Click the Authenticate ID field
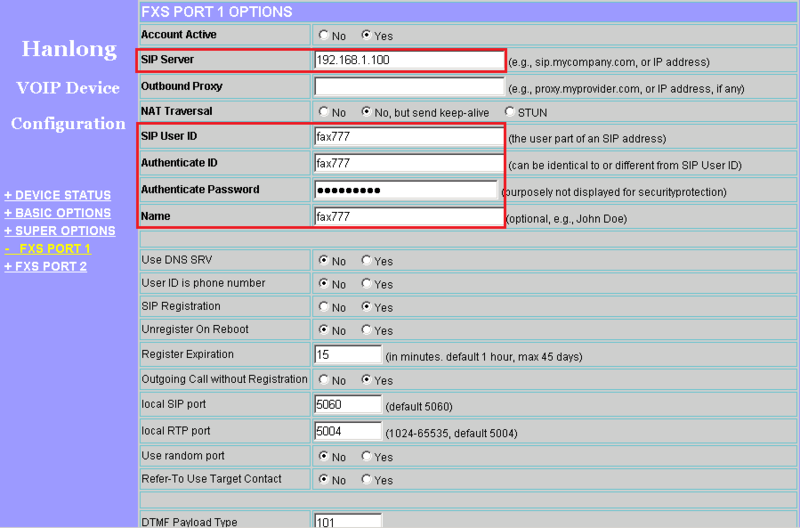 tap(409, 163)
